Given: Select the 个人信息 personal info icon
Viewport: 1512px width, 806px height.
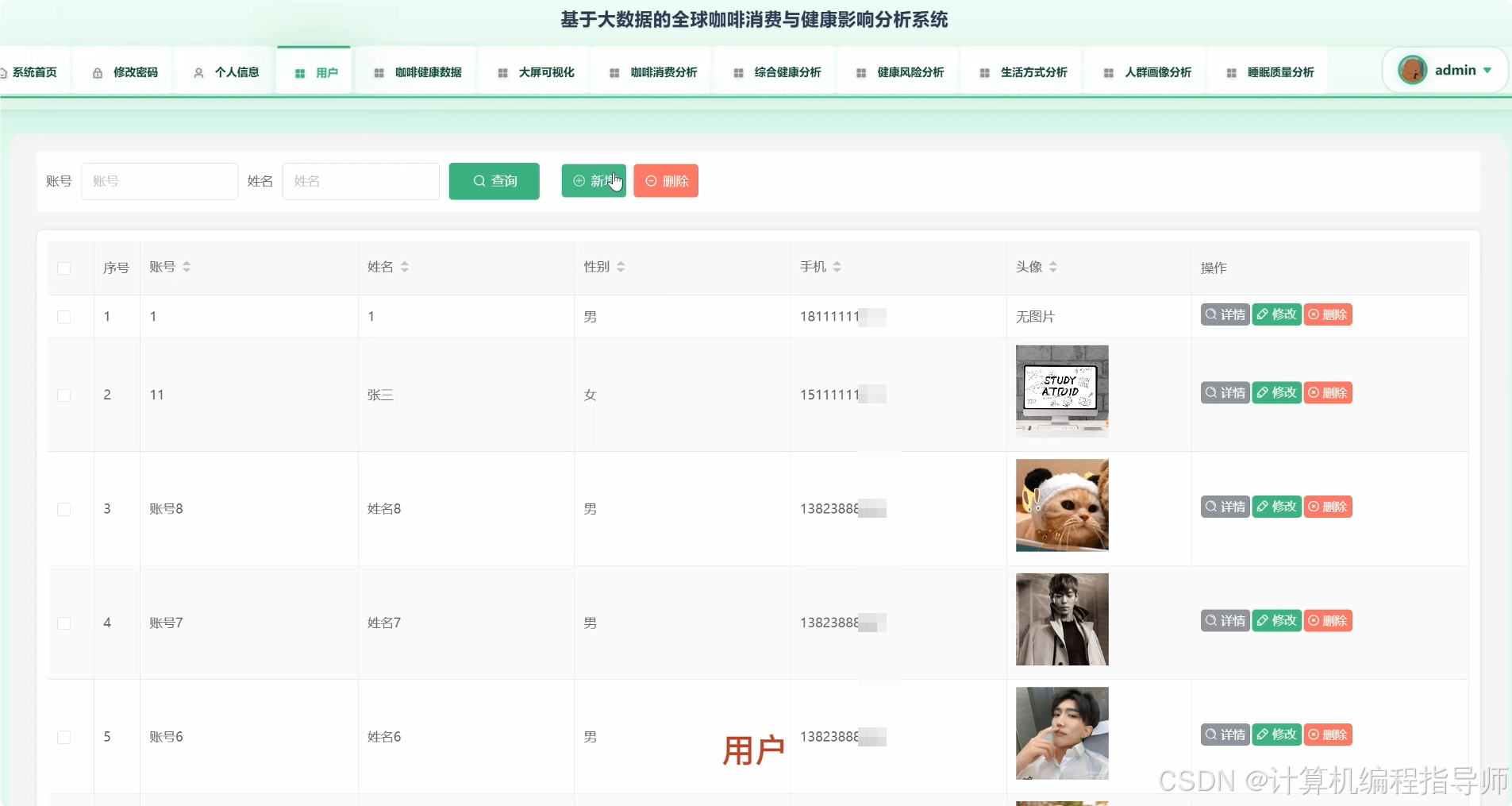Looking at the screenshot, I should [x=198, y=71].
